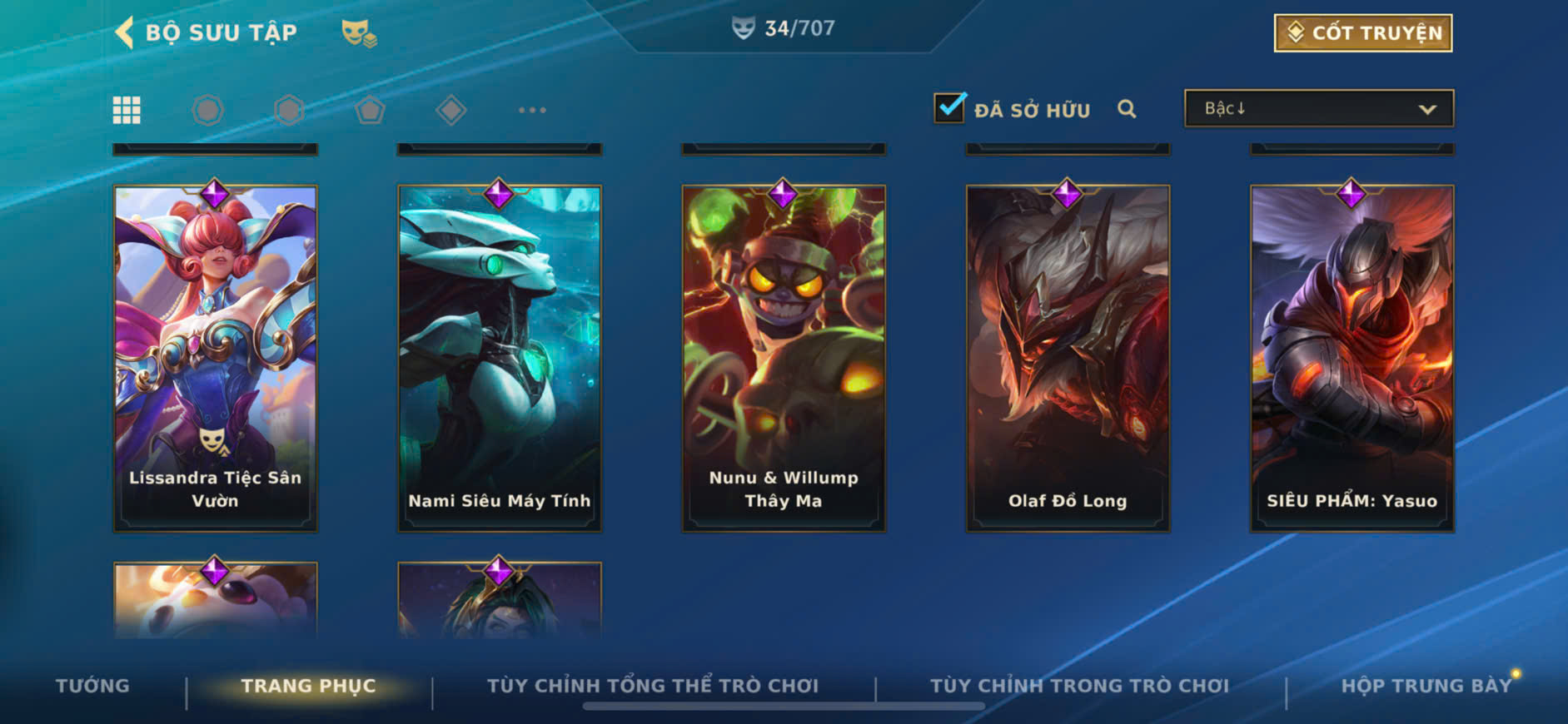Uncheck the Đã Sở Hữu checkbox
The width and height of the screenshot is (1568, 724).
pyautogui.click(x=949, y=108)
